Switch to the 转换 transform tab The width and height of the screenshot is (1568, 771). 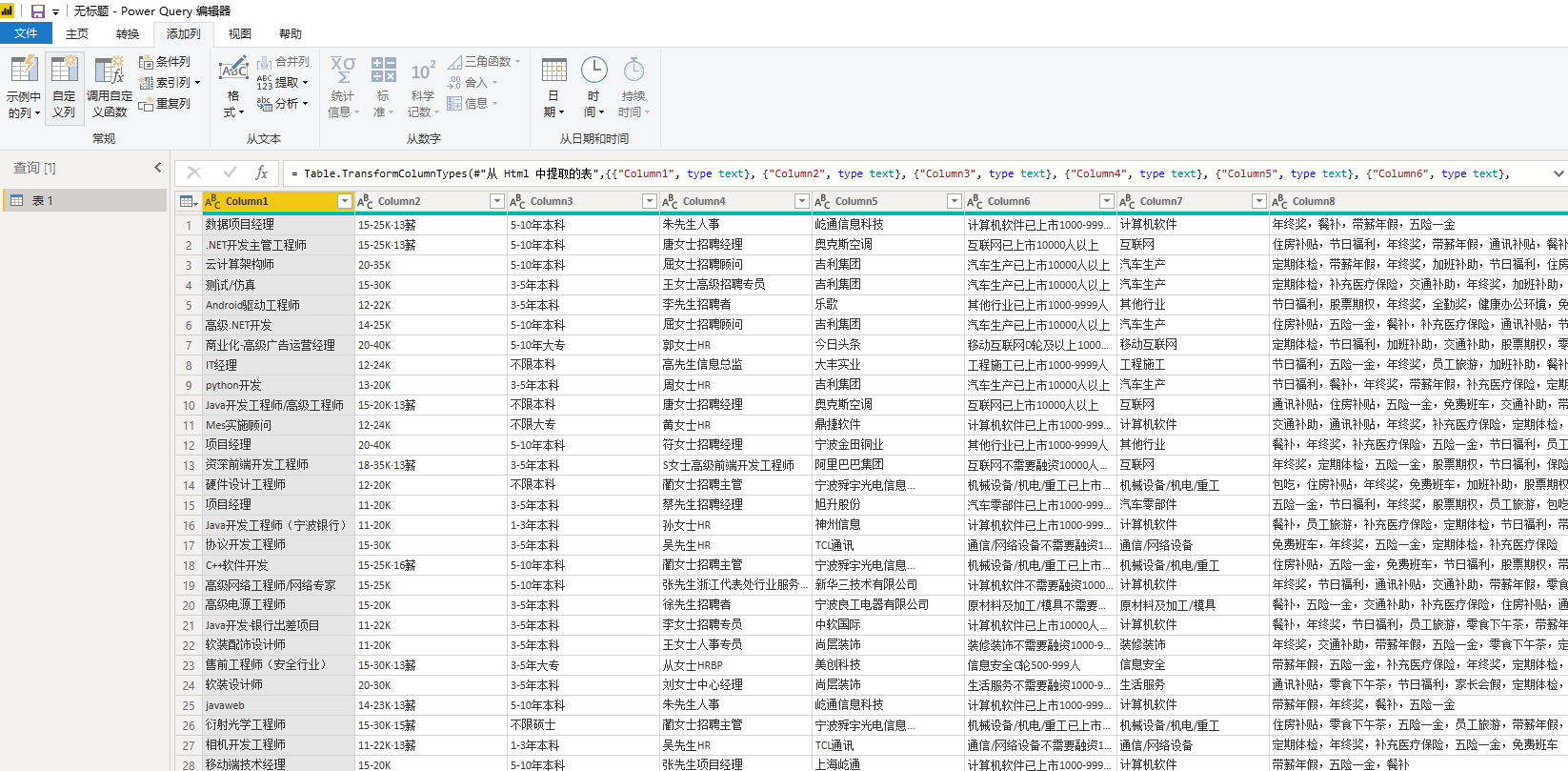(x=128, y=34)
